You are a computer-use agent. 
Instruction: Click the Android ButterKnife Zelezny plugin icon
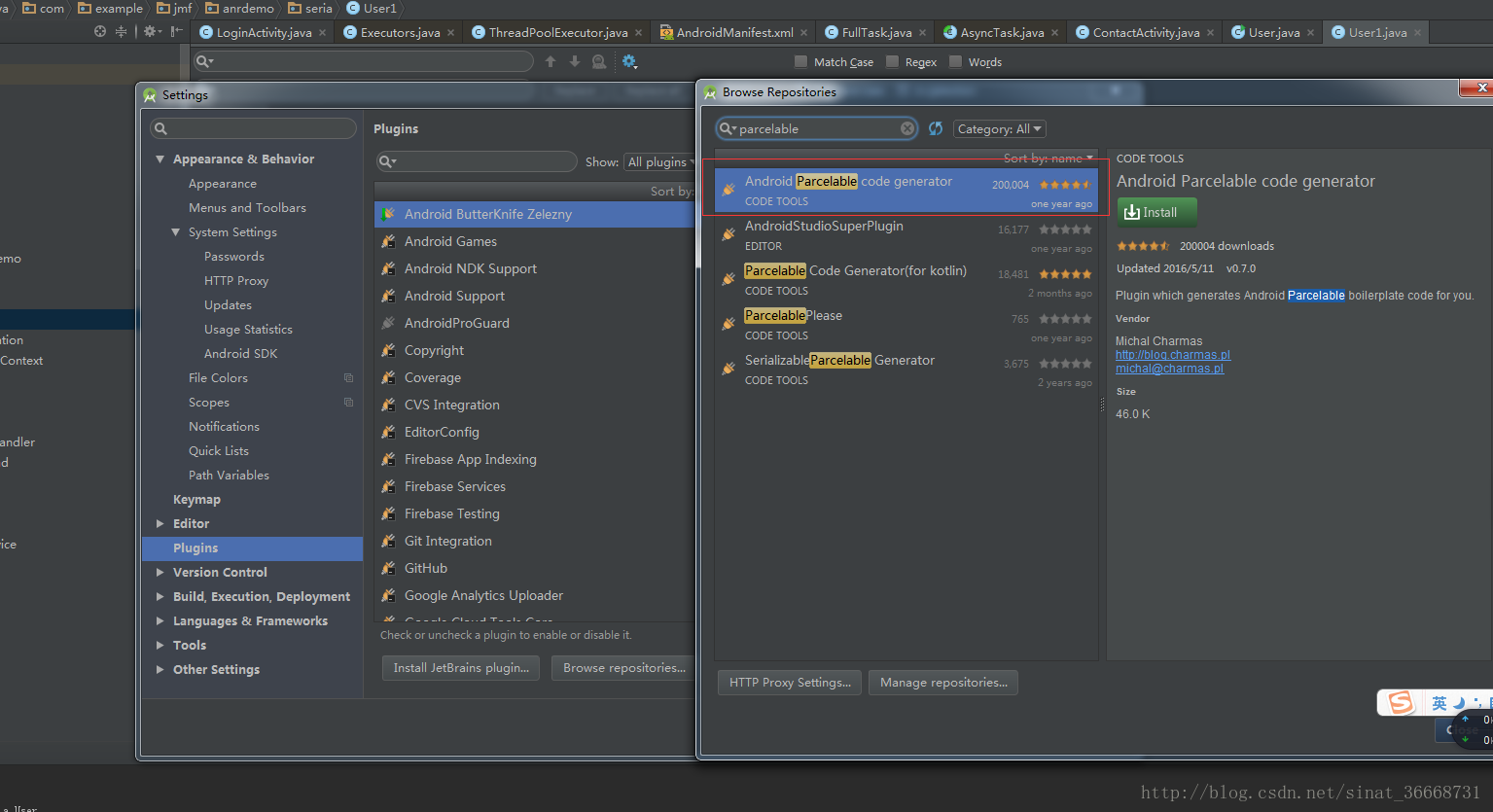point(389,214)
